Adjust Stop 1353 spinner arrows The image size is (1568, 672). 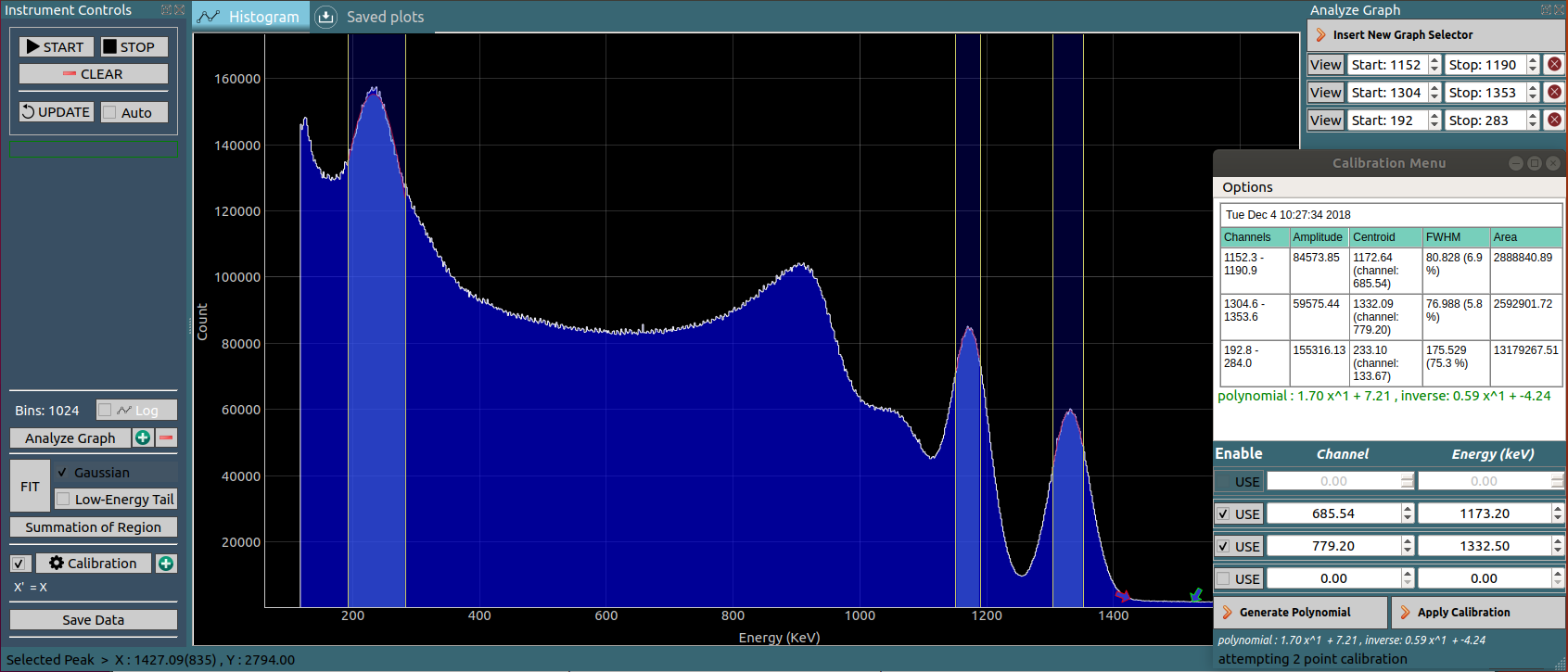[1533, 93]
